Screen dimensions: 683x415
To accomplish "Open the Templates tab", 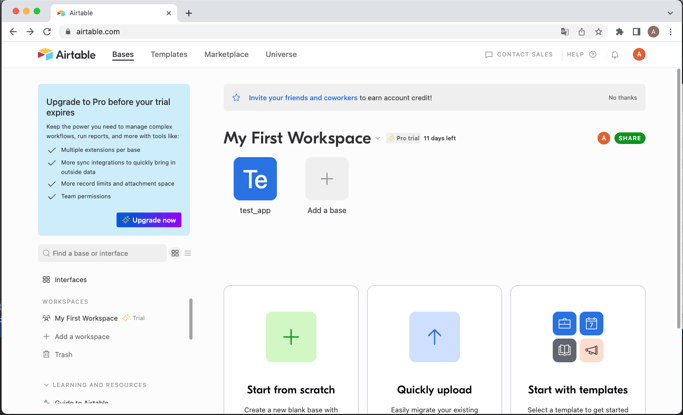I will 169,54.
